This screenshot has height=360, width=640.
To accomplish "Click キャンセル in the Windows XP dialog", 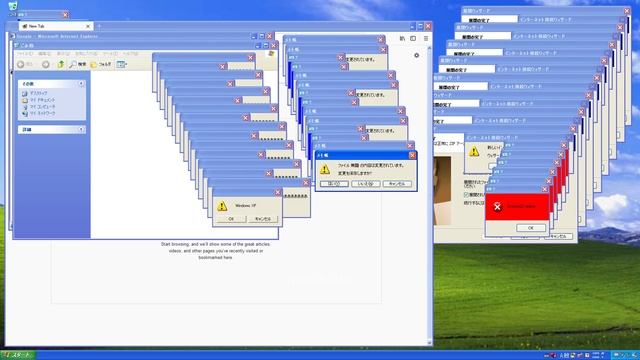I will click(x=263, y=219).
